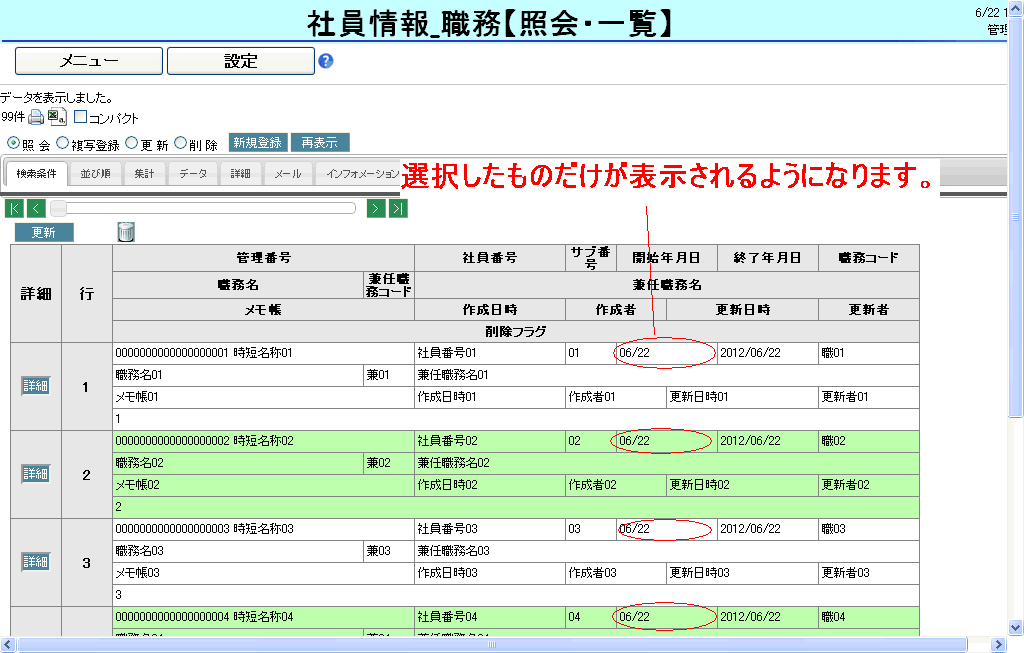Viewport: 1024px width, 653px height.
Task: Switch to the 集計 tab
Action: point(144,174)
